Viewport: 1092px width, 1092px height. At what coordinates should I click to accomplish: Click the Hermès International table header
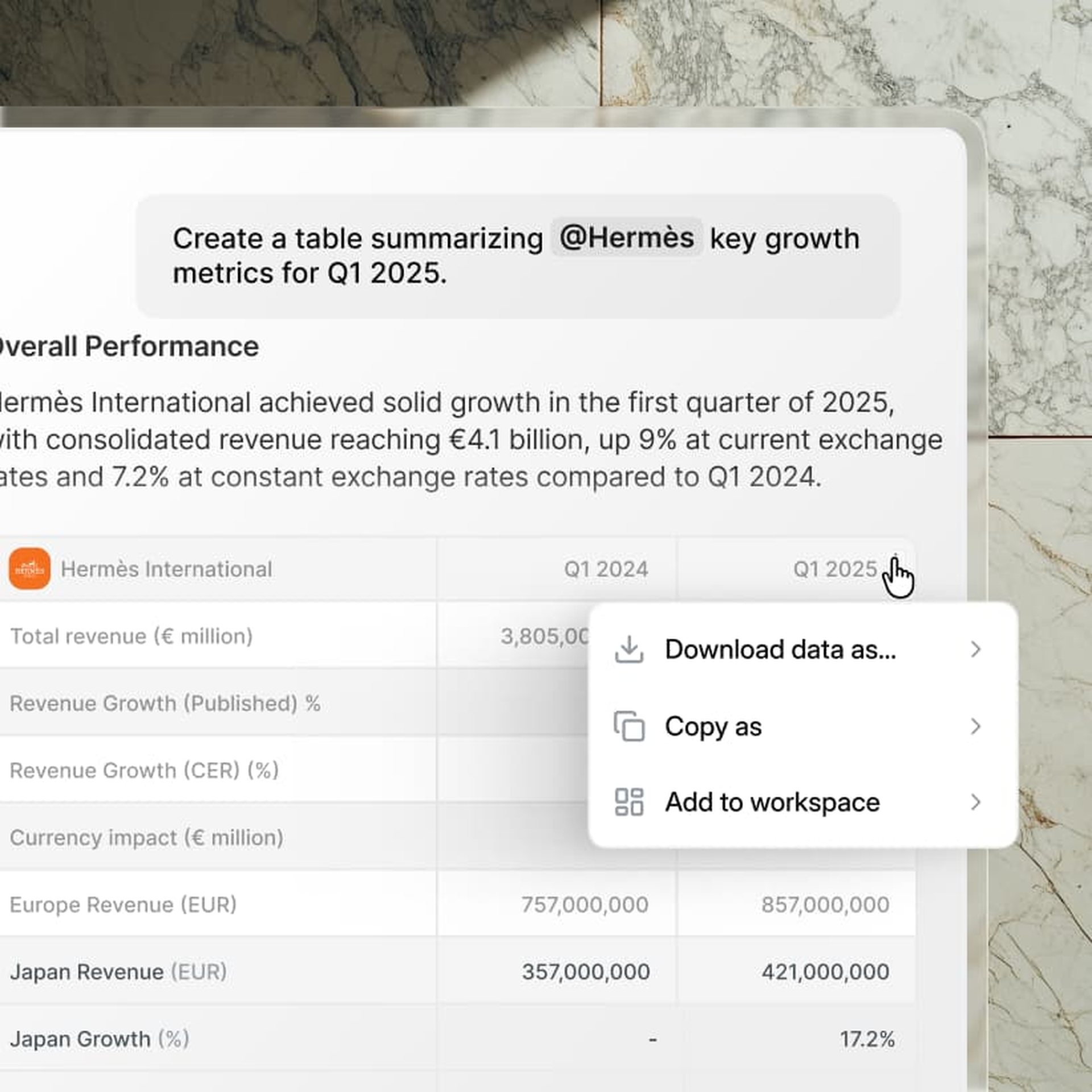click(166, 569)
